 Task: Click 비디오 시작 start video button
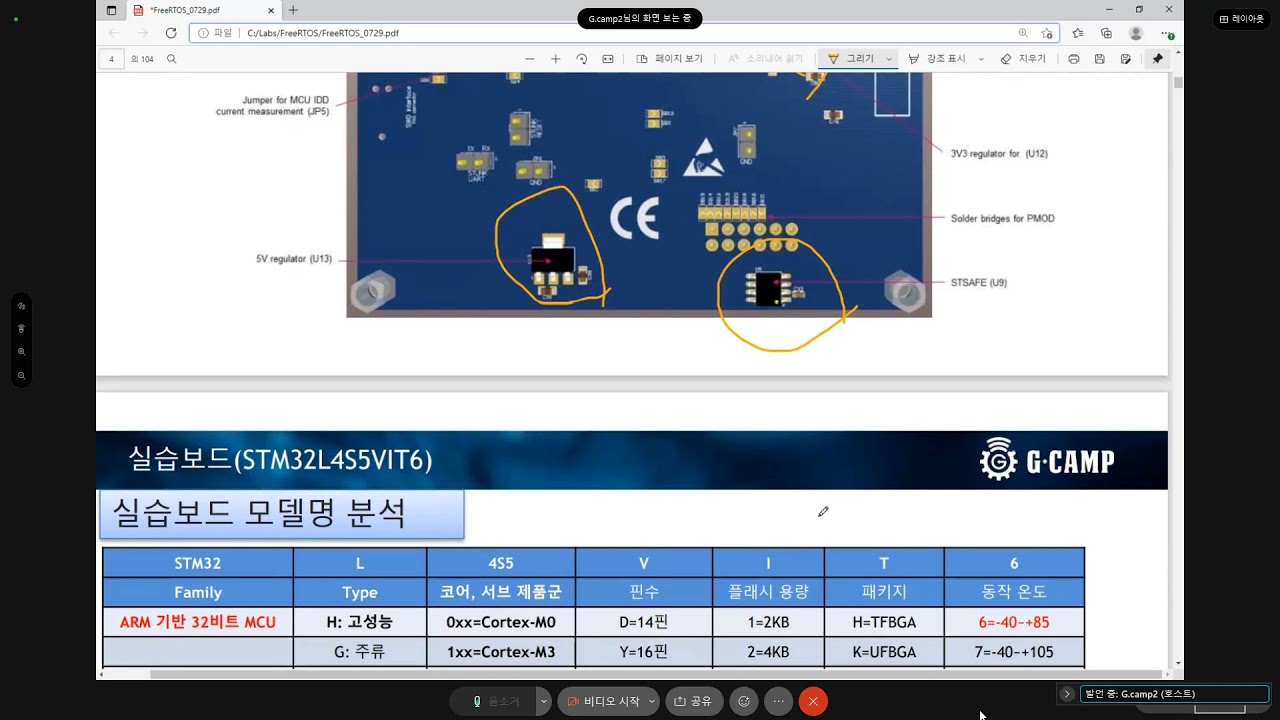click(603, 702)
